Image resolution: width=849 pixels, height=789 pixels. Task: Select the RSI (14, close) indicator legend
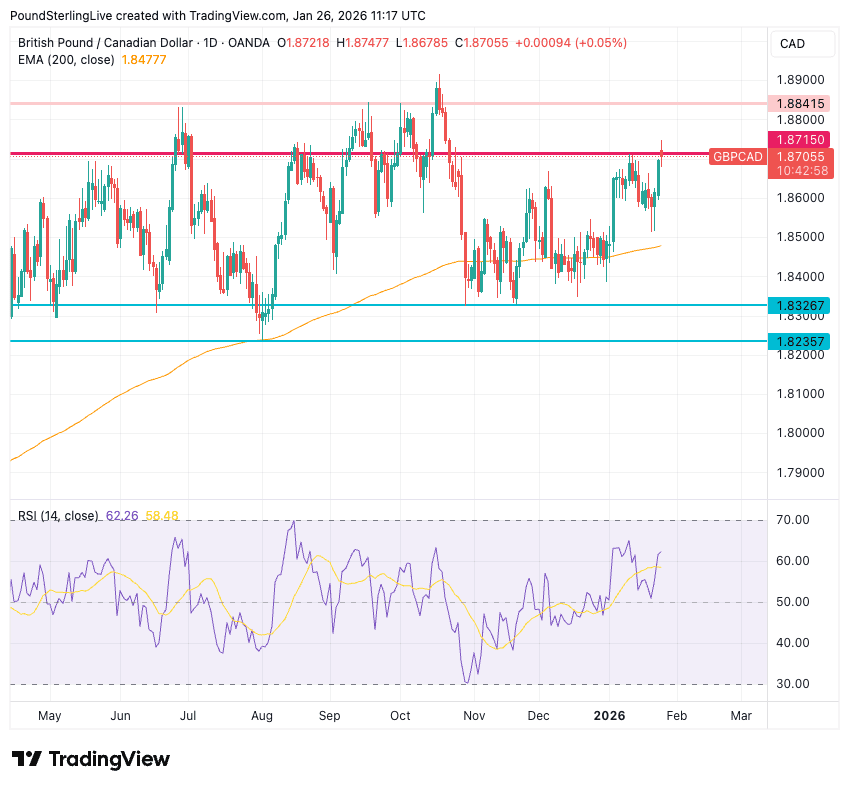coord(58,516)
